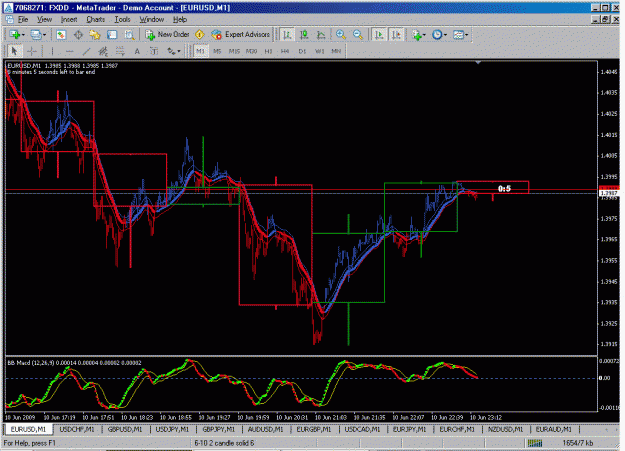625x451 pixels.
Task: Draw a vertical line tool
Action: (x=52, y=51)
